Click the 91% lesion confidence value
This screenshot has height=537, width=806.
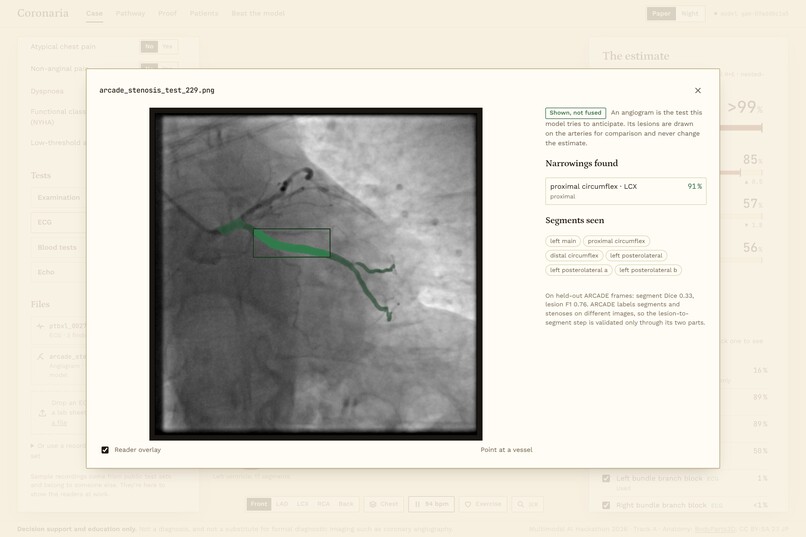(x=694, y=186)
